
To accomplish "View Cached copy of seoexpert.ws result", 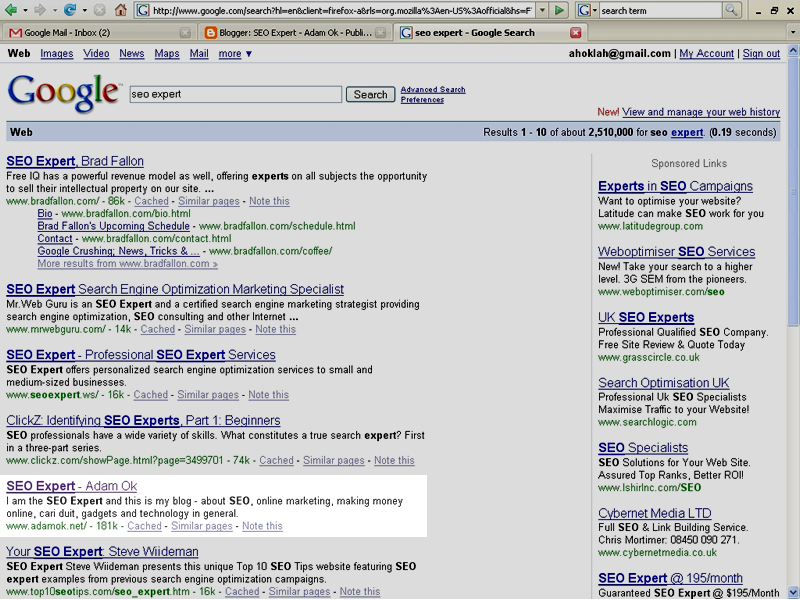I will pyautogui.click(x=151, y=395).
